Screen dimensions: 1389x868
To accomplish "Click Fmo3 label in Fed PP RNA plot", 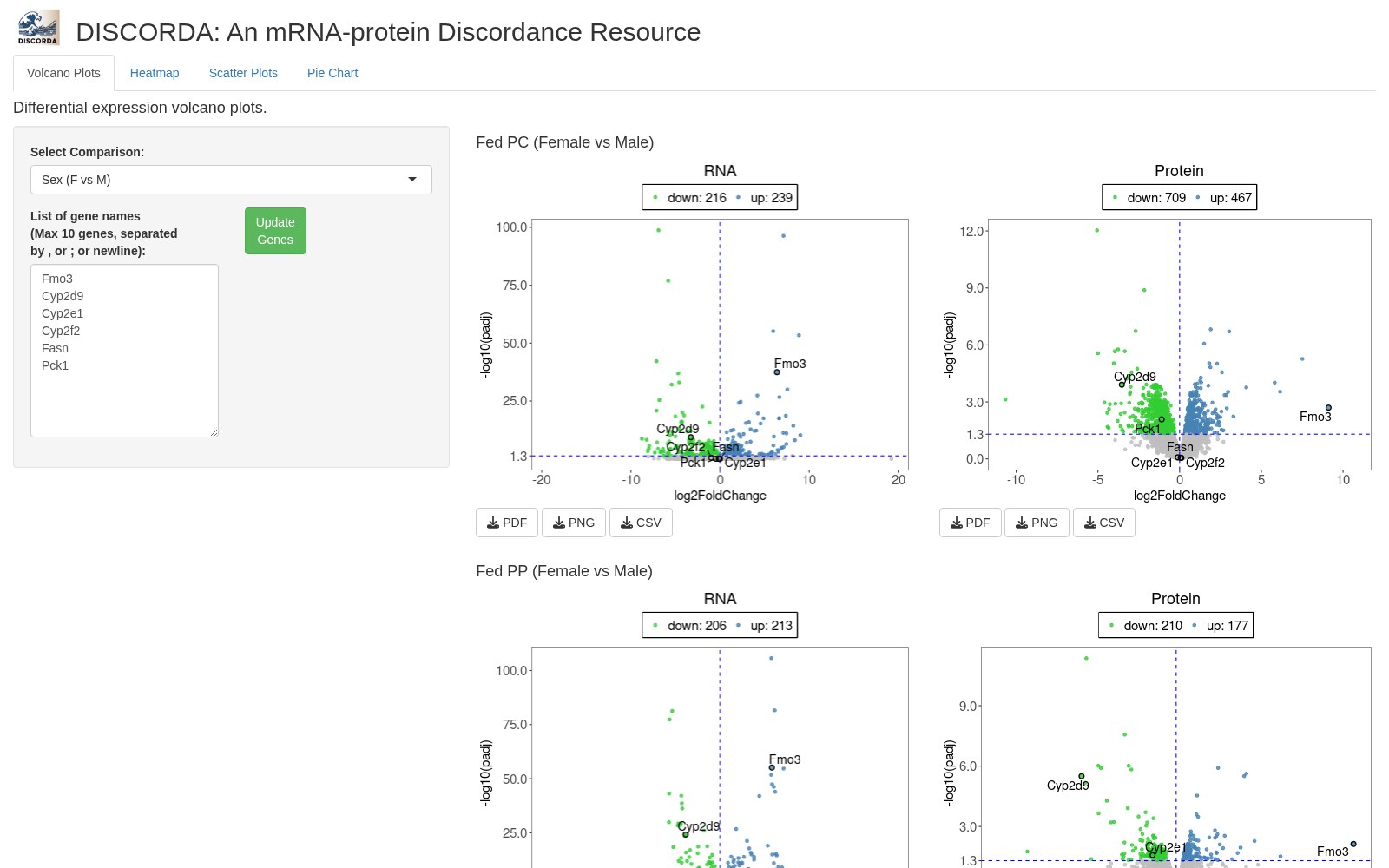I will [x=785, y=759].
